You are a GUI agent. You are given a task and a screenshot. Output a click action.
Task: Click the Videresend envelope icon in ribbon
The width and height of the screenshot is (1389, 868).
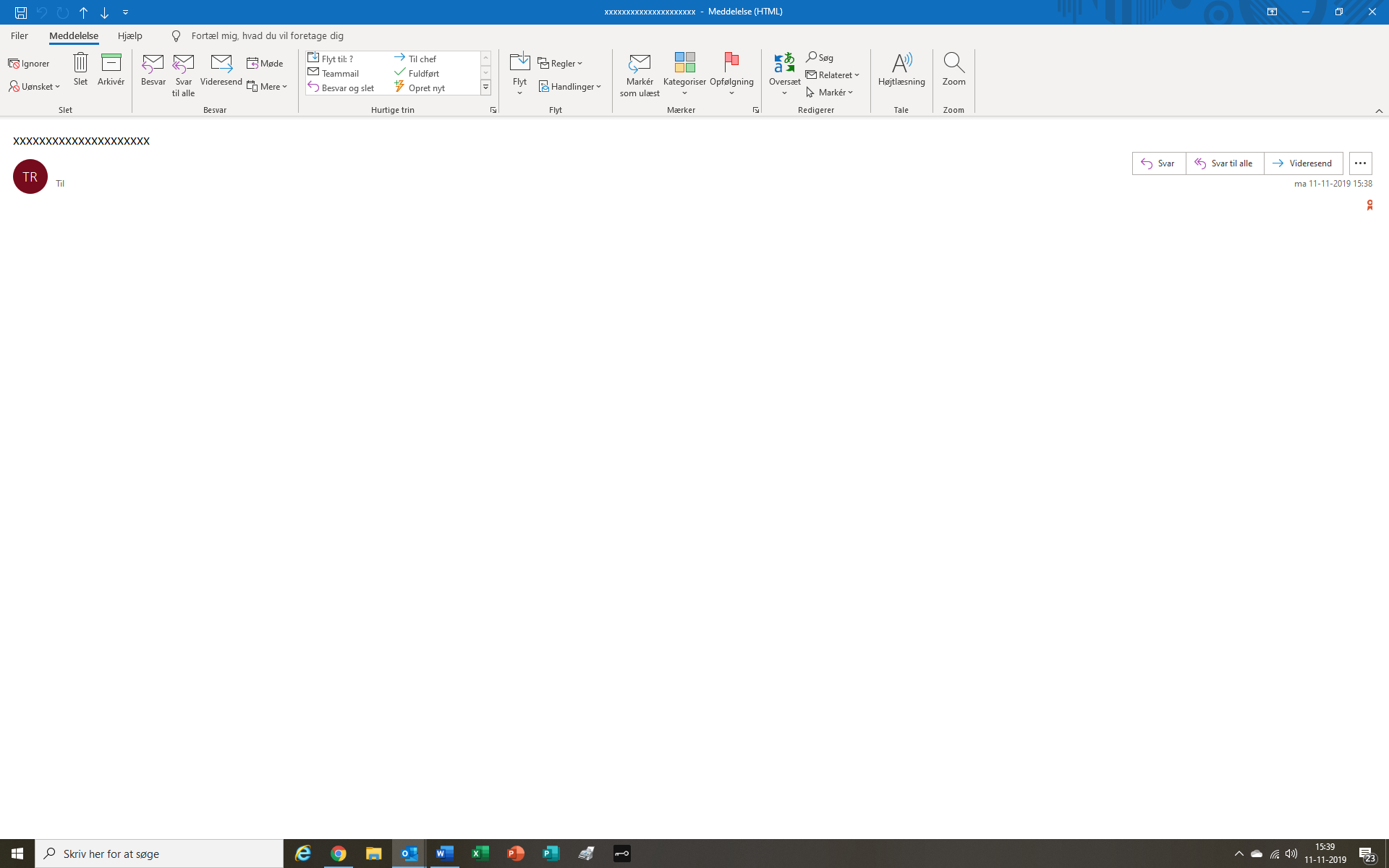tap(221, 64)
